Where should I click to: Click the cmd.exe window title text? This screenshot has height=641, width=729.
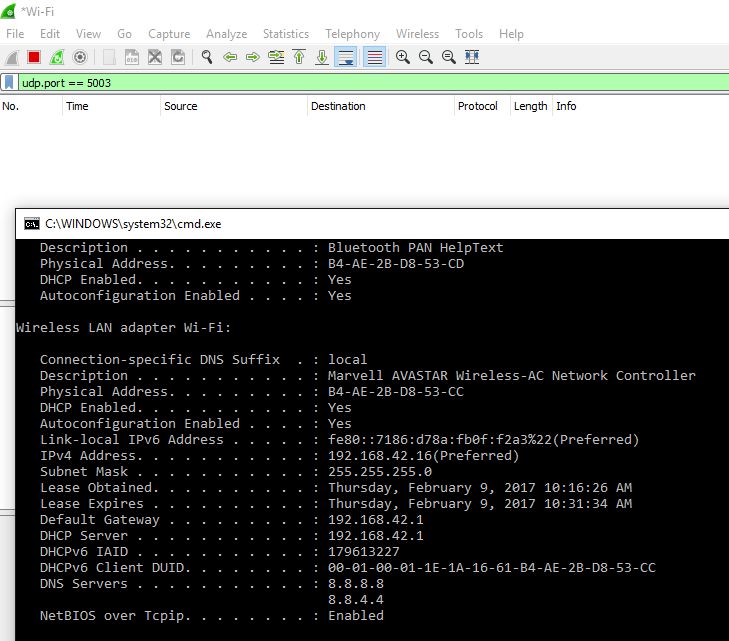pos(133,224)
